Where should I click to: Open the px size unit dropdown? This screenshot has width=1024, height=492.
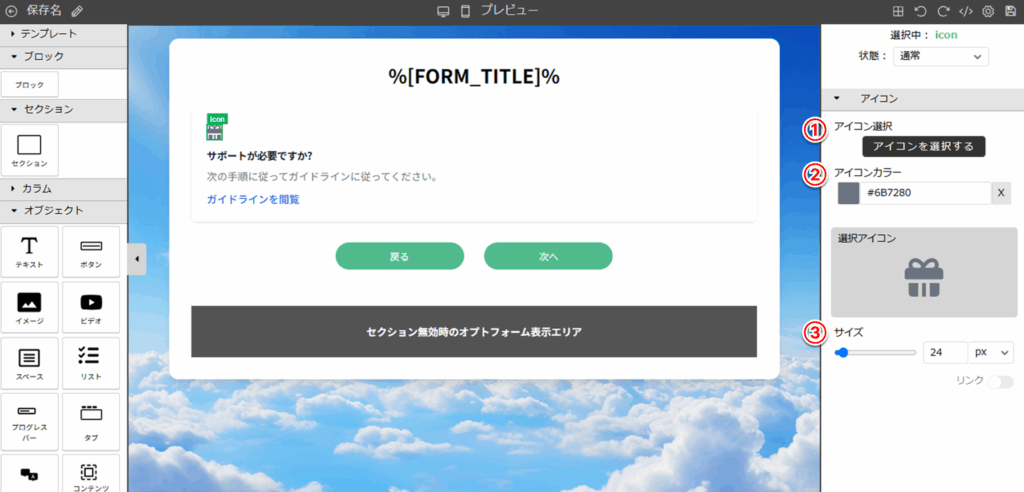coord(992,353)
